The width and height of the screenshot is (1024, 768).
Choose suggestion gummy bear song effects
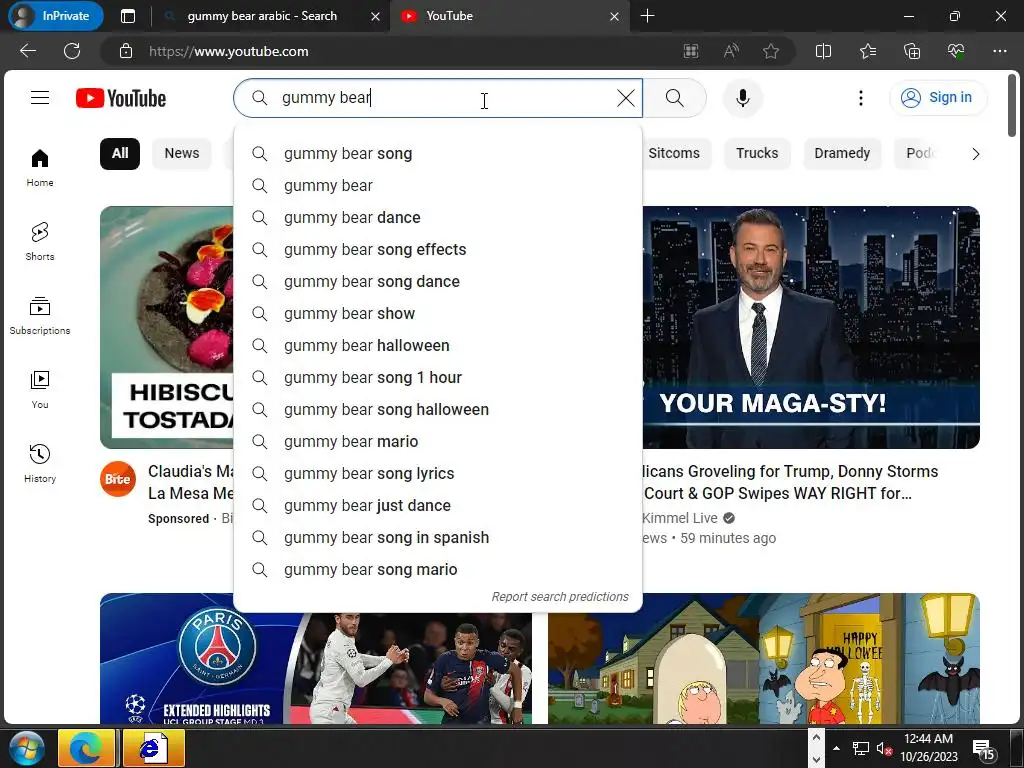438,249
